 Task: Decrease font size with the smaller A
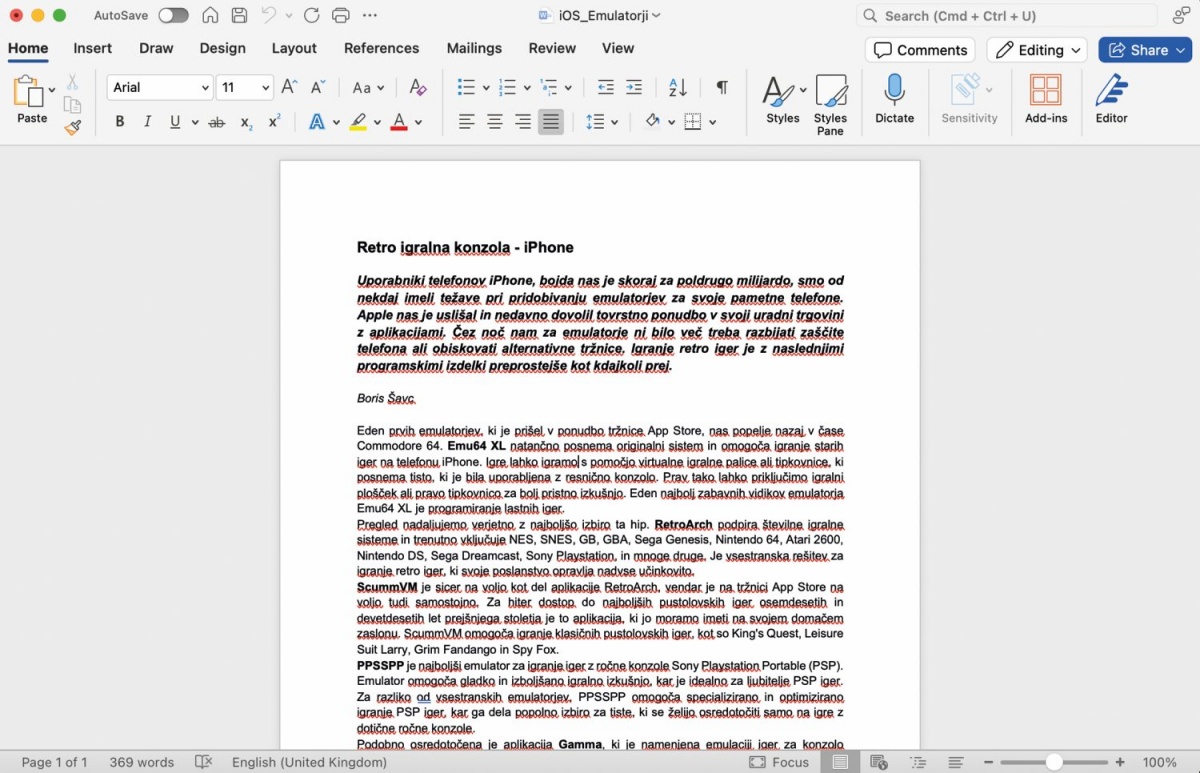pyautogui.click(x=317, y=88)
